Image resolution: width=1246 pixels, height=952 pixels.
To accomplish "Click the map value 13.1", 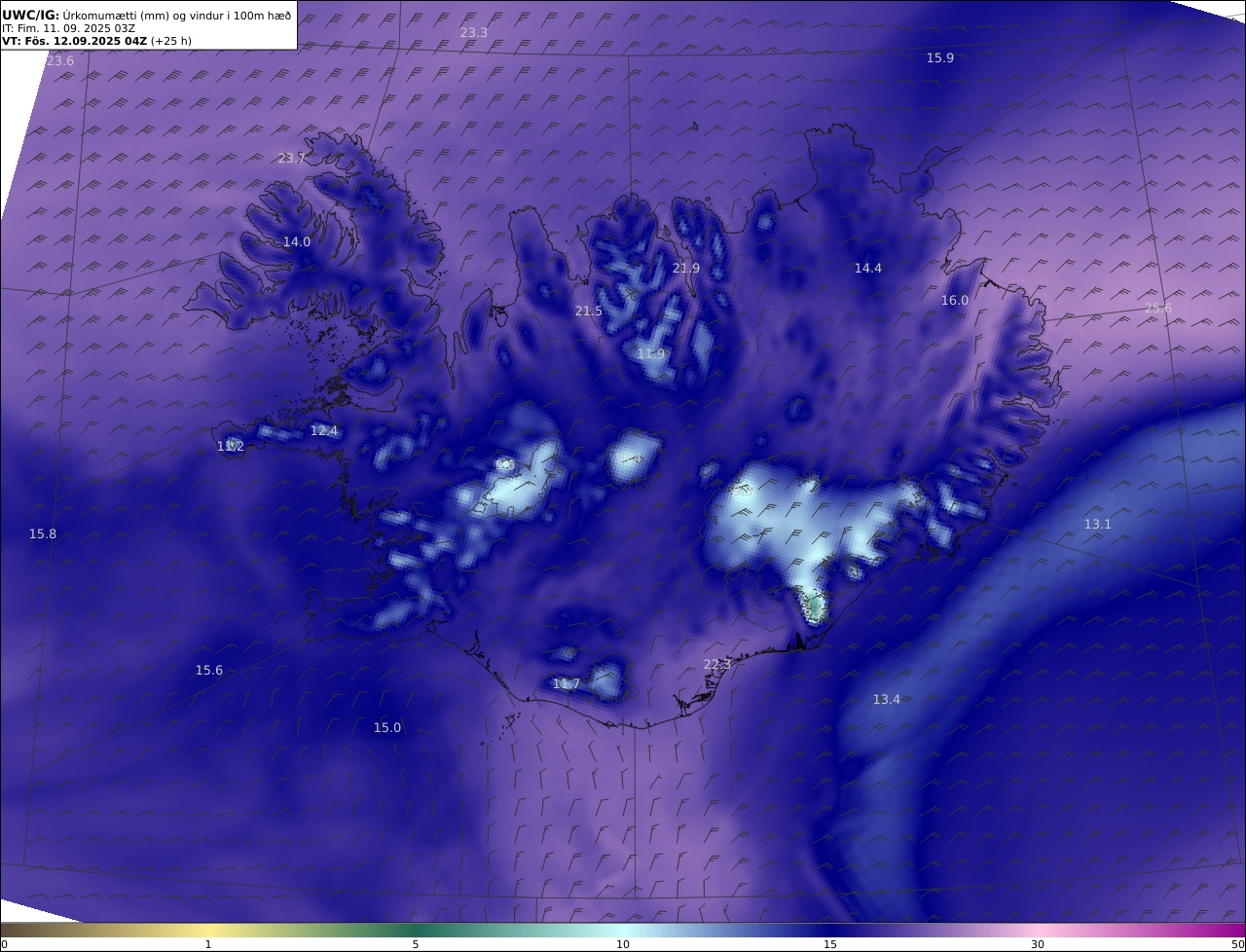I will (x=1098, y=524).
